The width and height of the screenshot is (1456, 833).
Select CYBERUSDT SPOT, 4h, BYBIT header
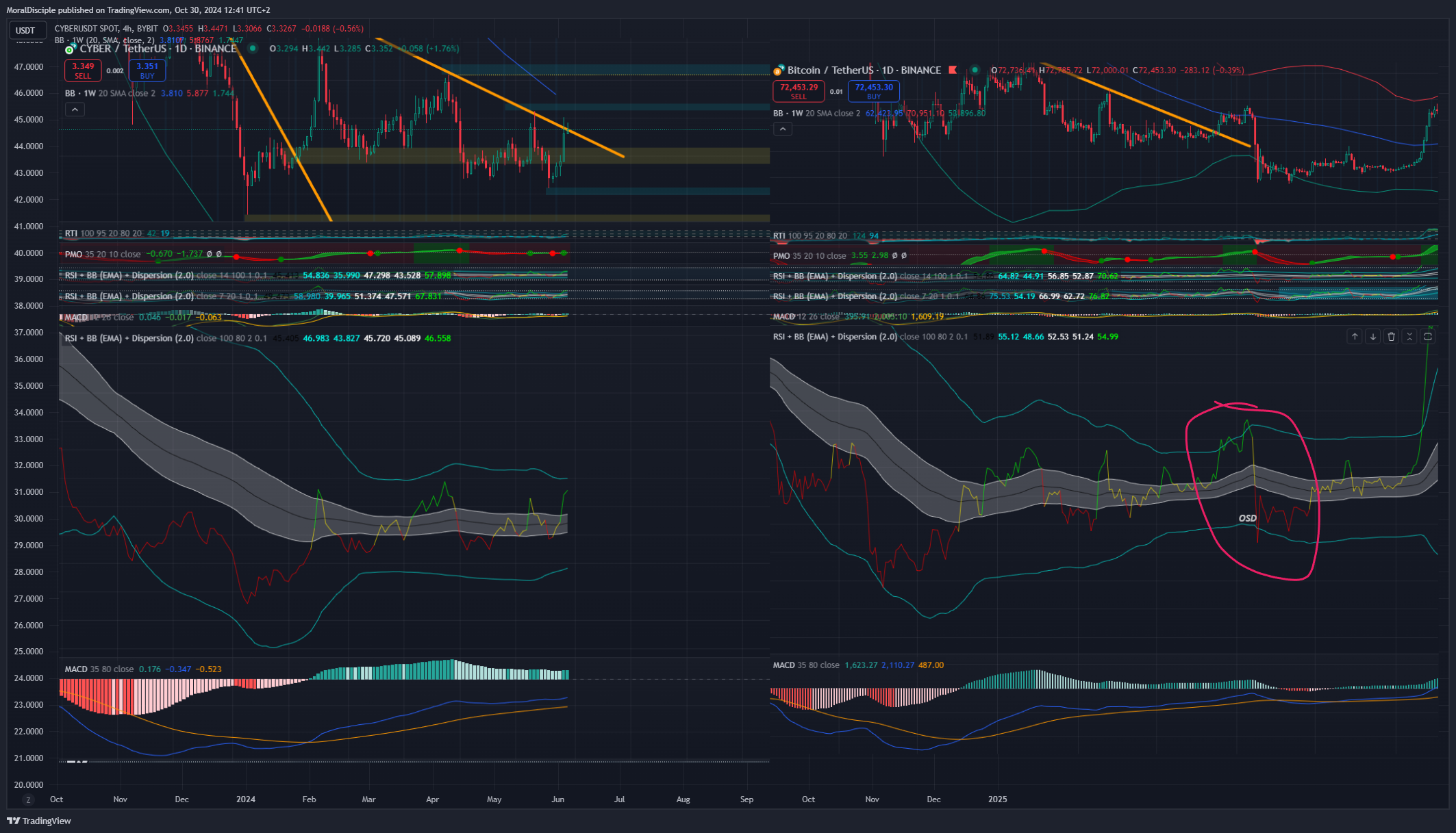(106, 29)
